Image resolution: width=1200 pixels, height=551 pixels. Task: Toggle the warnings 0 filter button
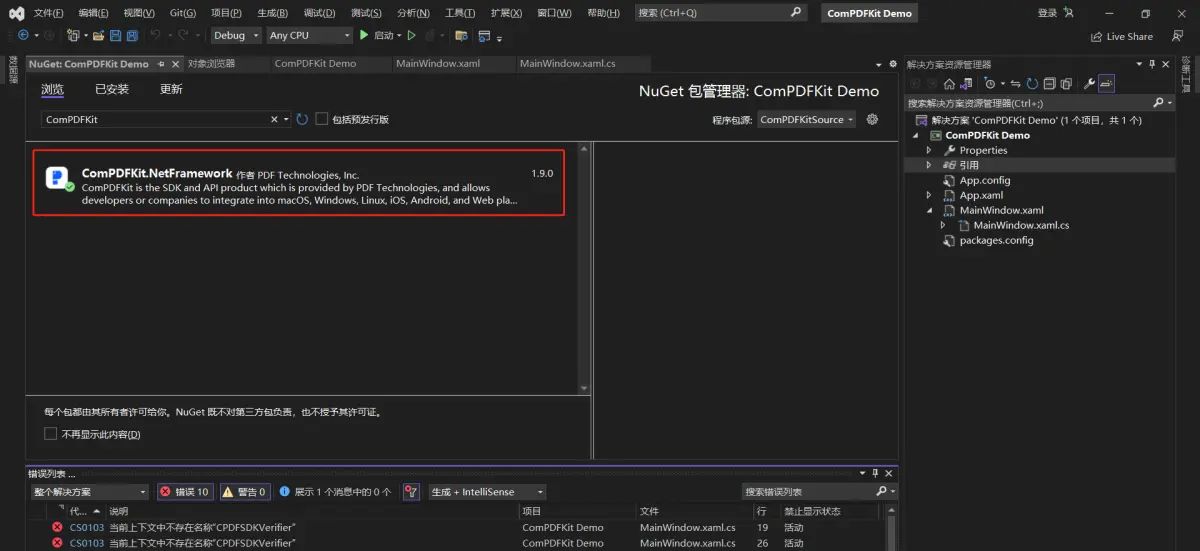[244, 492]
